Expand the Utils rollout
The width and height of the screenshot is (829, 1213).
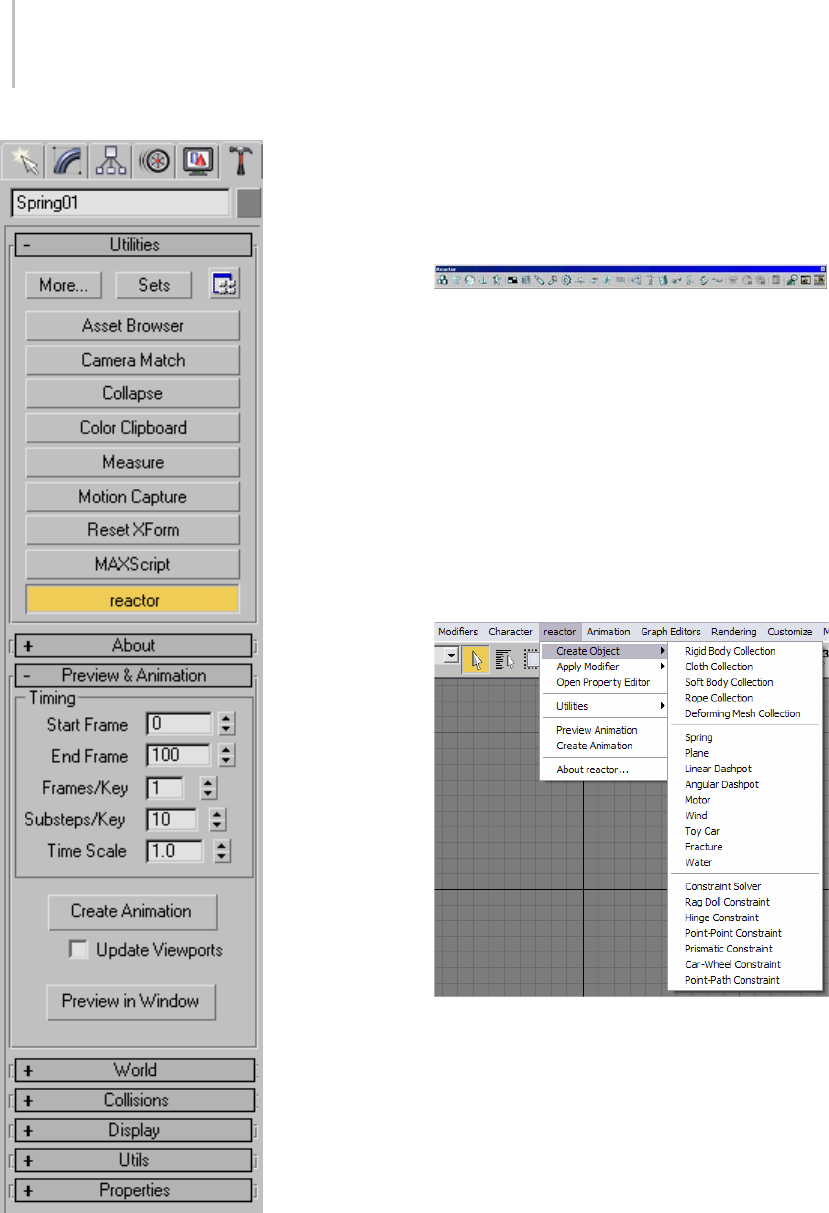click(134, 1160)
